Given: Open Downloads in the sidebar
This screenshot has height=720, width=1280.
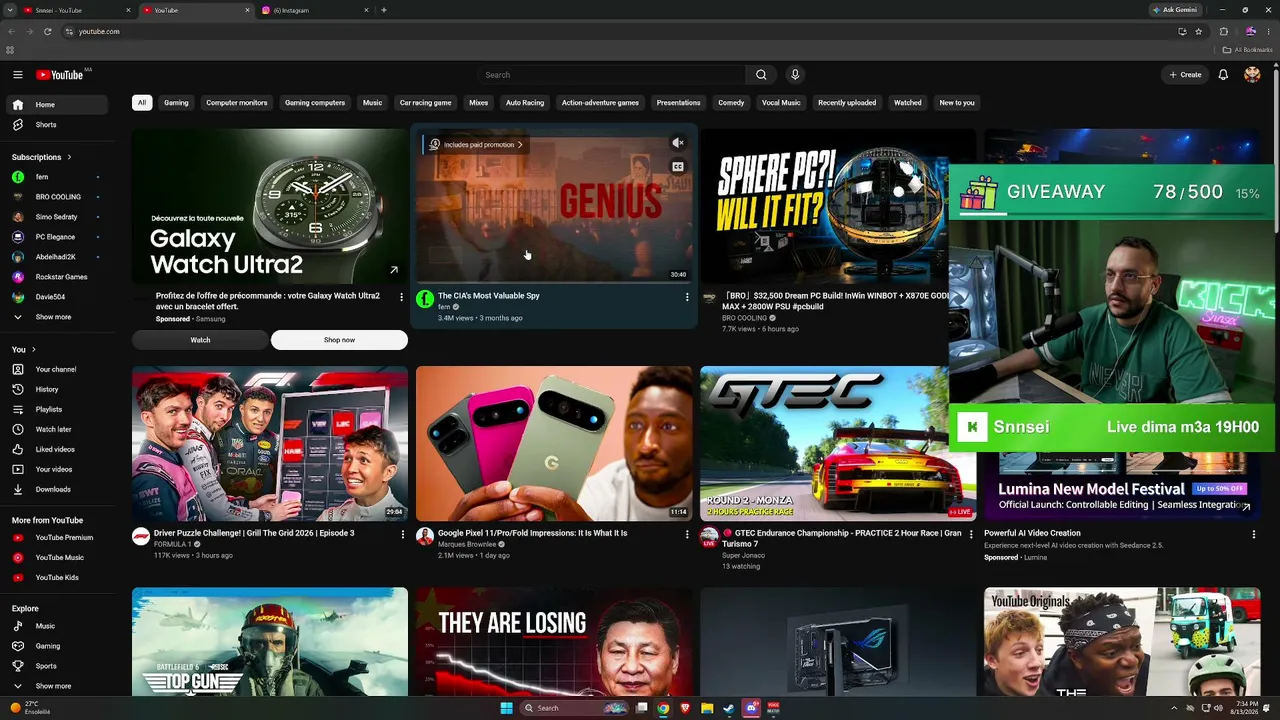Looking at the screenshot, I should (58, 489).
